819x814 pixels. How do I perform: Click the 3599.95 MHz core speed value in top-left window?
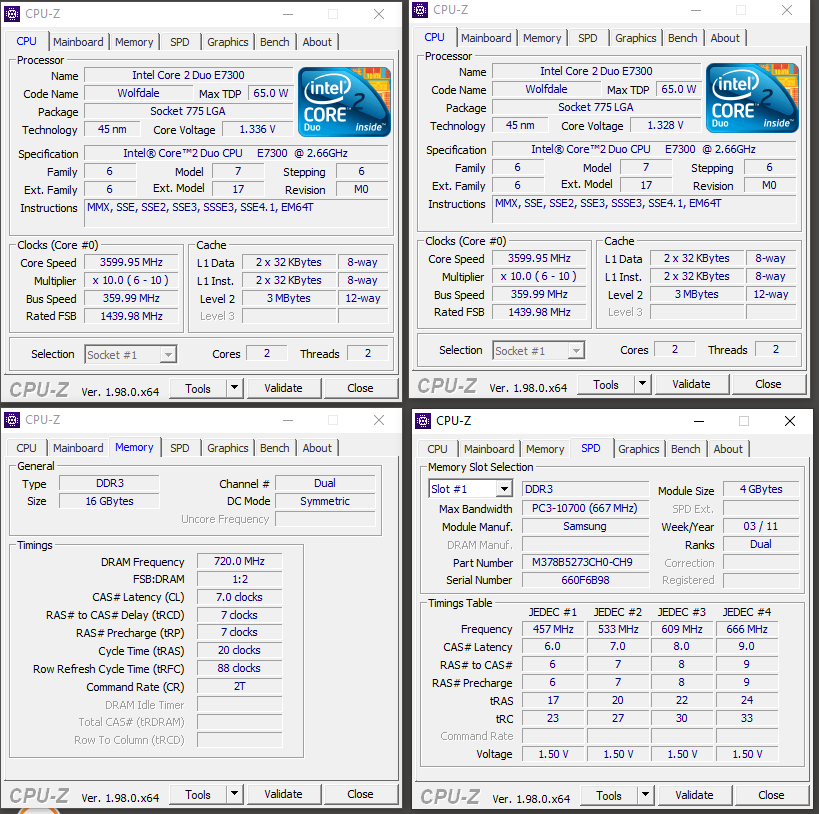pos(131,262)
